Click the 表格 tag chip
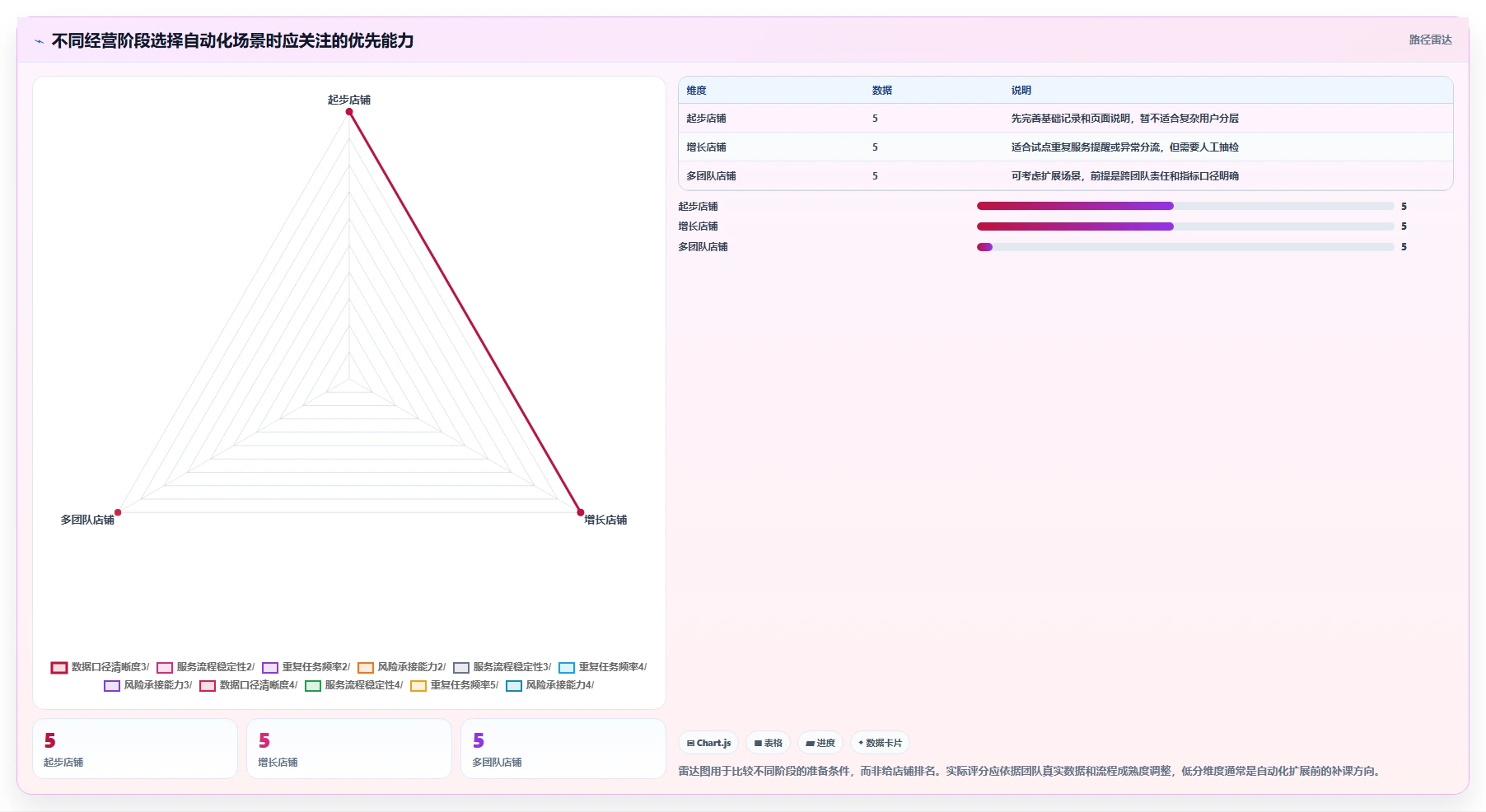Viewport: 1486px width, 812px height. (768, 743)
